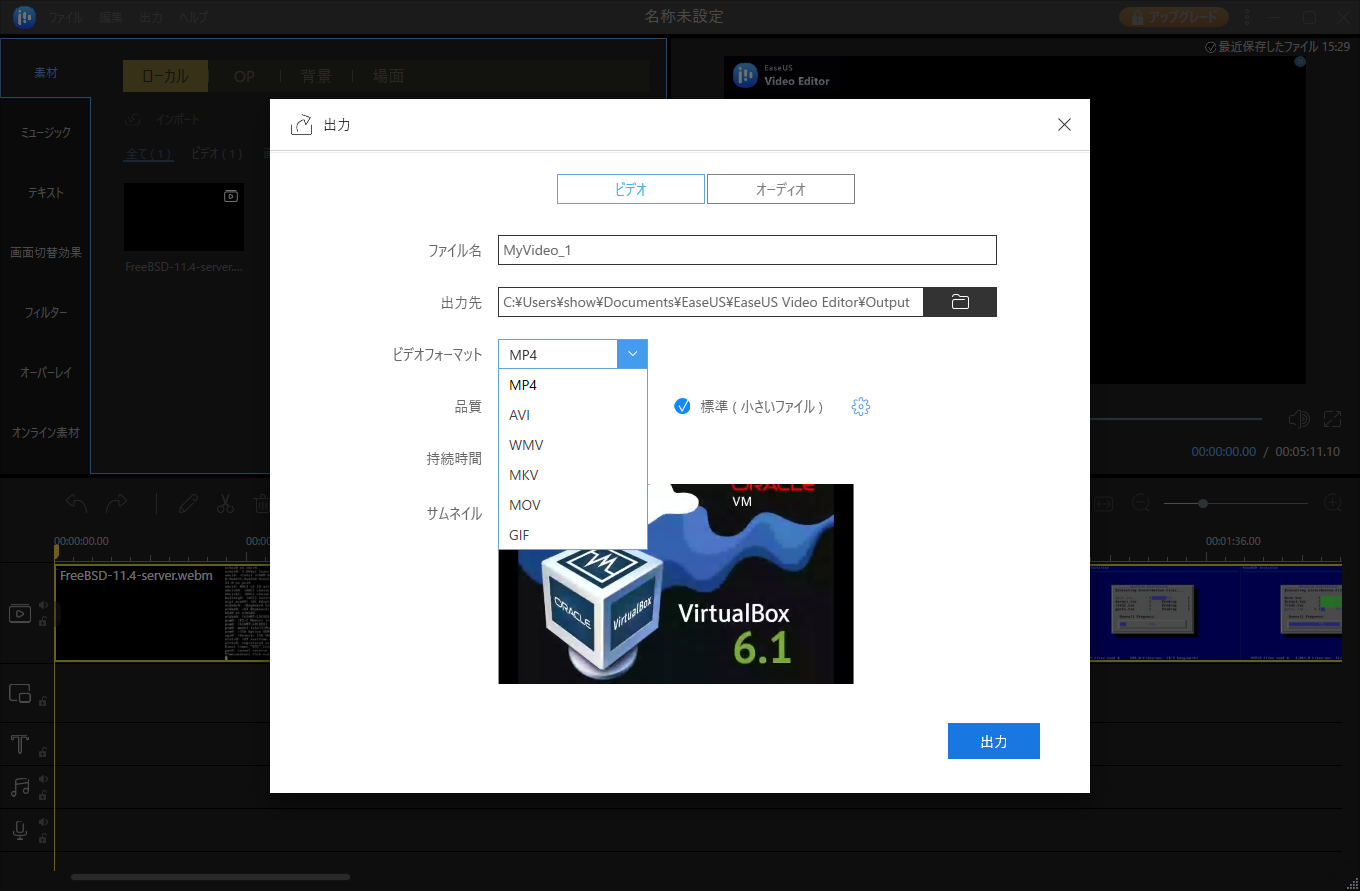Viewport: 1360px width, 891px height.
Task: Select the 標準 (小さいファイル) quality option
Action: click(x=749, y=406)
